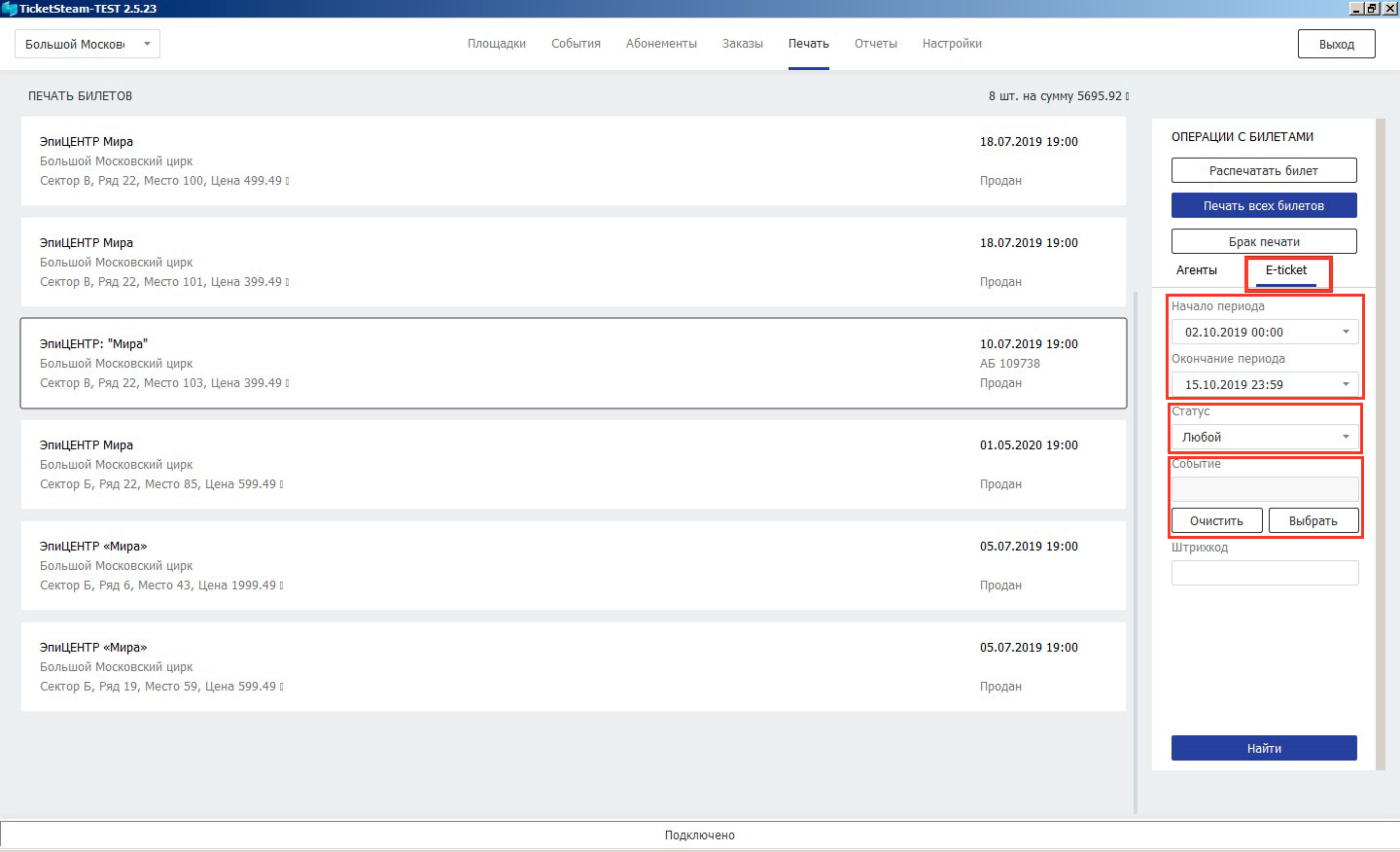This screenshot has height=852, width=1400.
Task: Focus the Штрихкод input field
Action: (x=1265, y=573)
